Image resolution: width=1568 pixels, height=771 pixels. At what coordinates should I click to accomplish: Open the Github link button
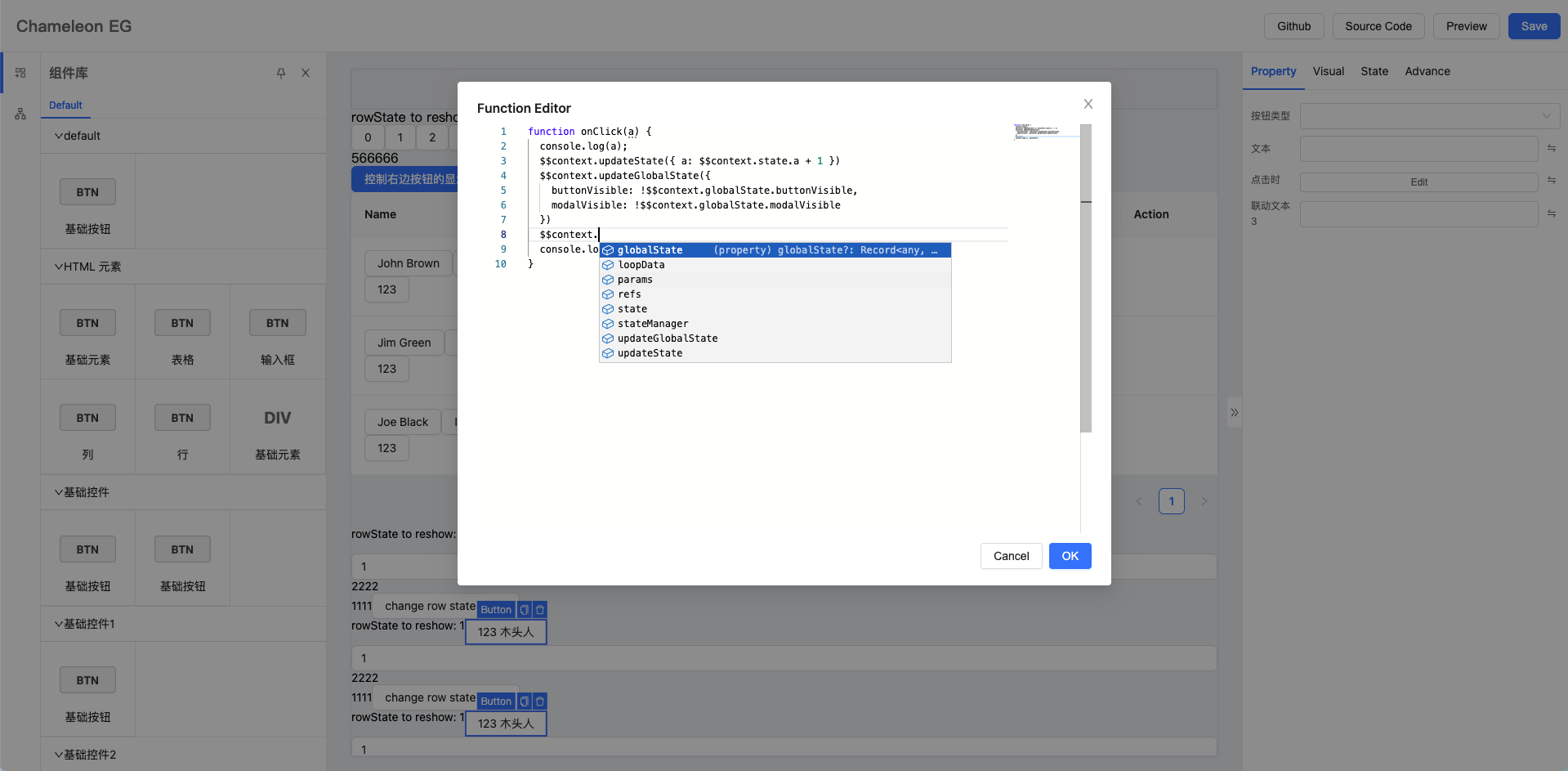(x=1294, y=26)
